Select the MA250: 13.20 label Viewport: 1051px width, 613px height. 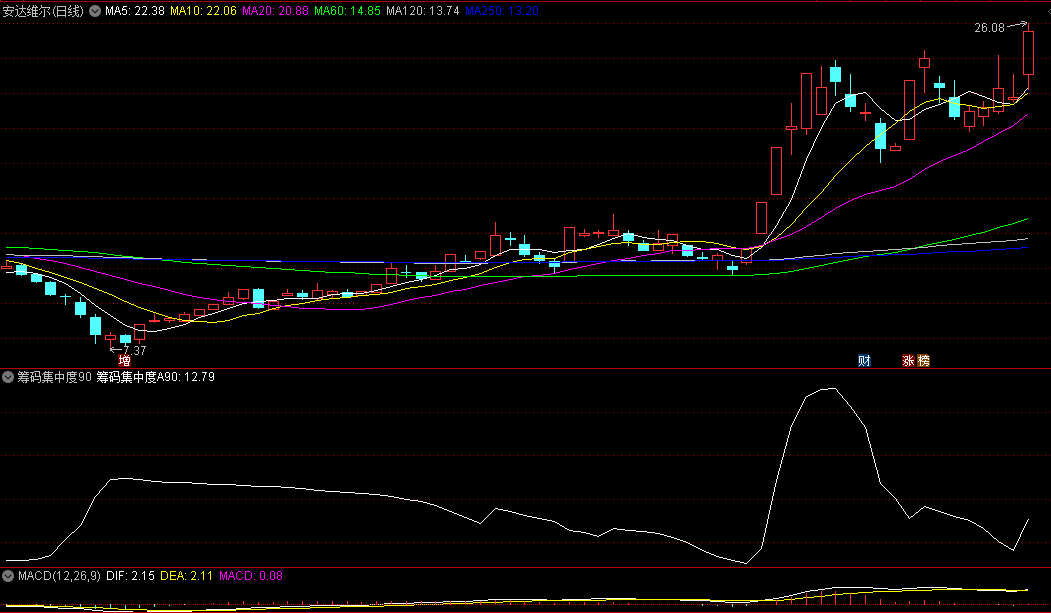[x=502, y=11]
